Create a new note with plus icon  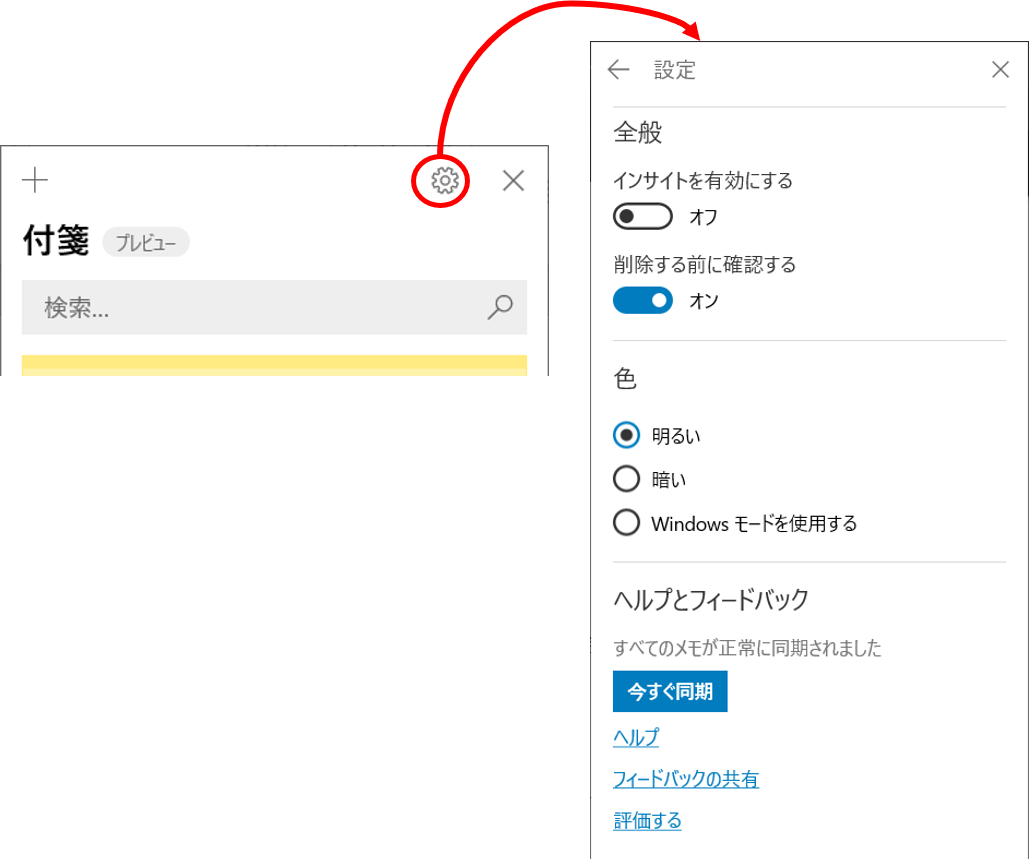click(x=35, y=180)
